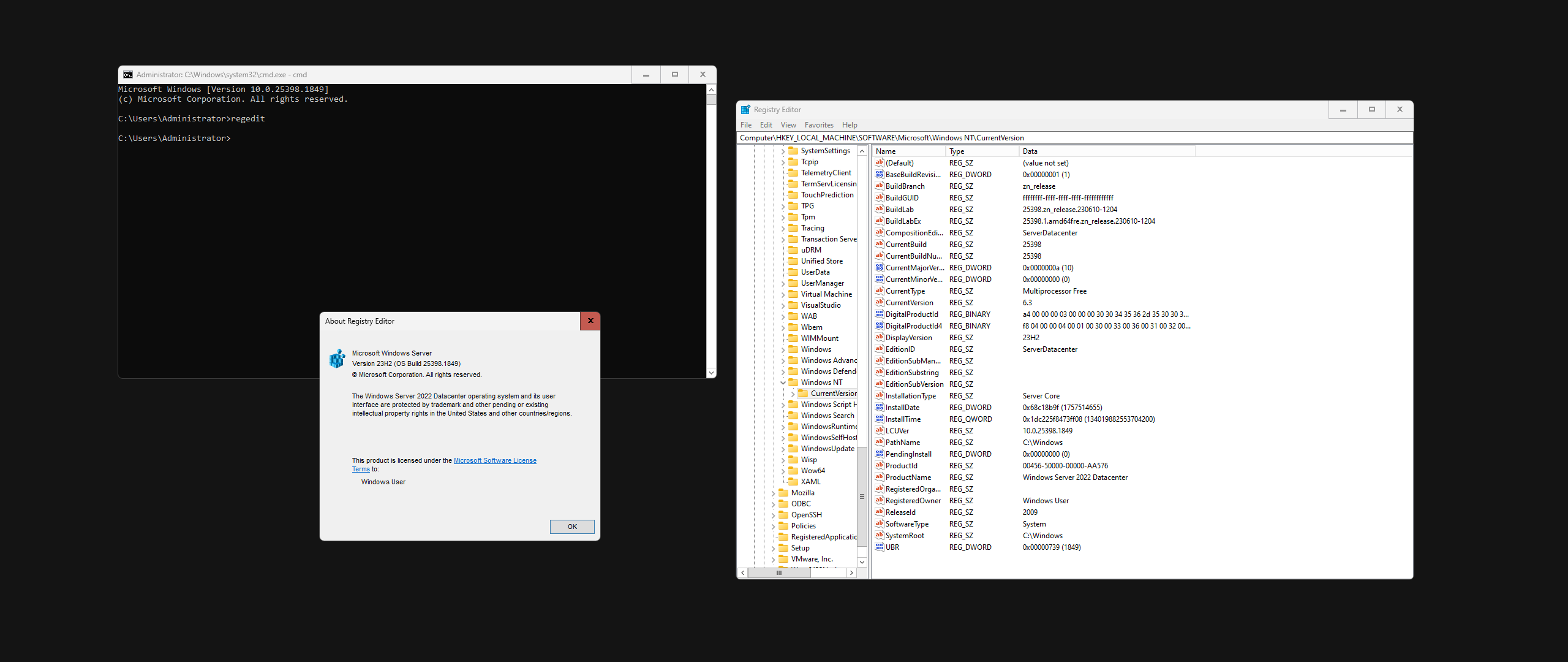Click the tree pane scroll down arrow
The image size is (1568, 662).
click(x=862, y=562)
